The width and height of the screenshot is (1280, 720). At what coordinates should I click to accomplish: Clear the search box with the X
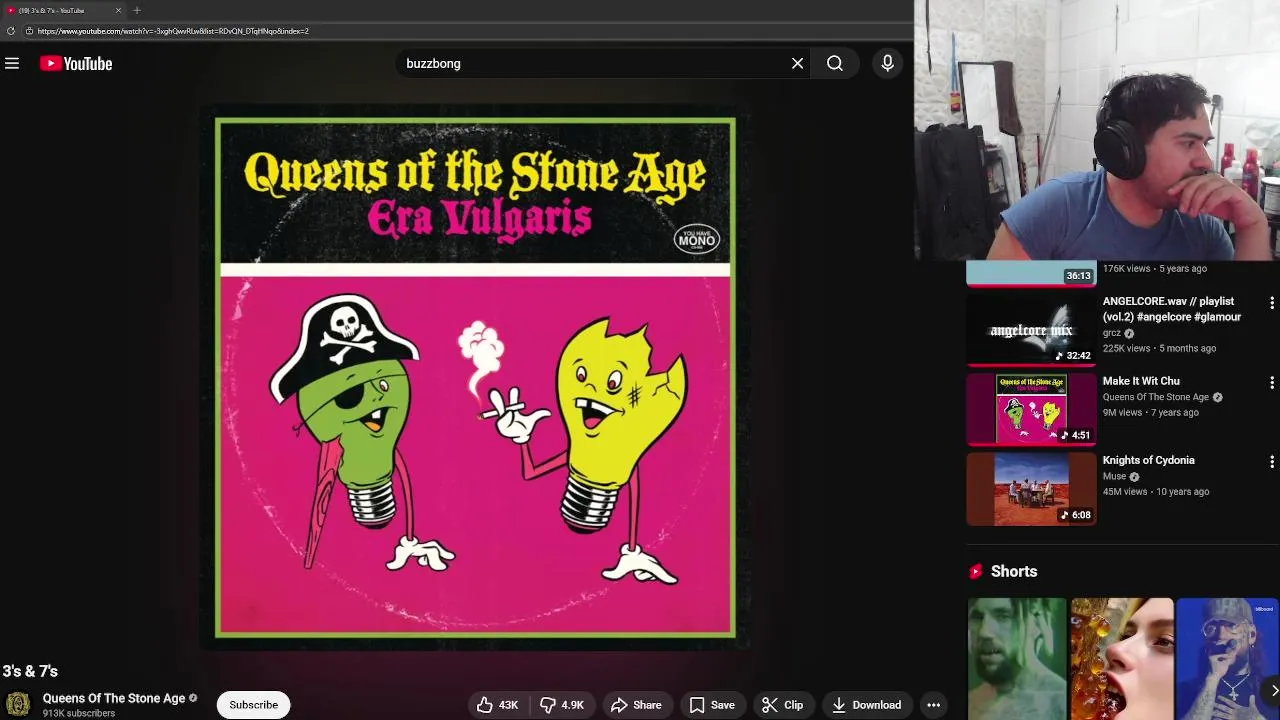797,63
